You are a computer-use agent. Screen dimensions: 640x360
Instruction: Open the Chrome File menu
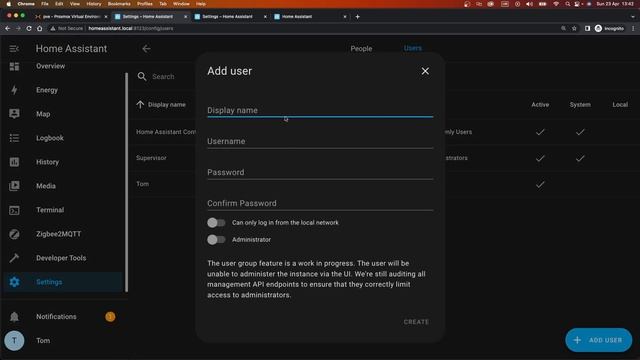(45, 4)
